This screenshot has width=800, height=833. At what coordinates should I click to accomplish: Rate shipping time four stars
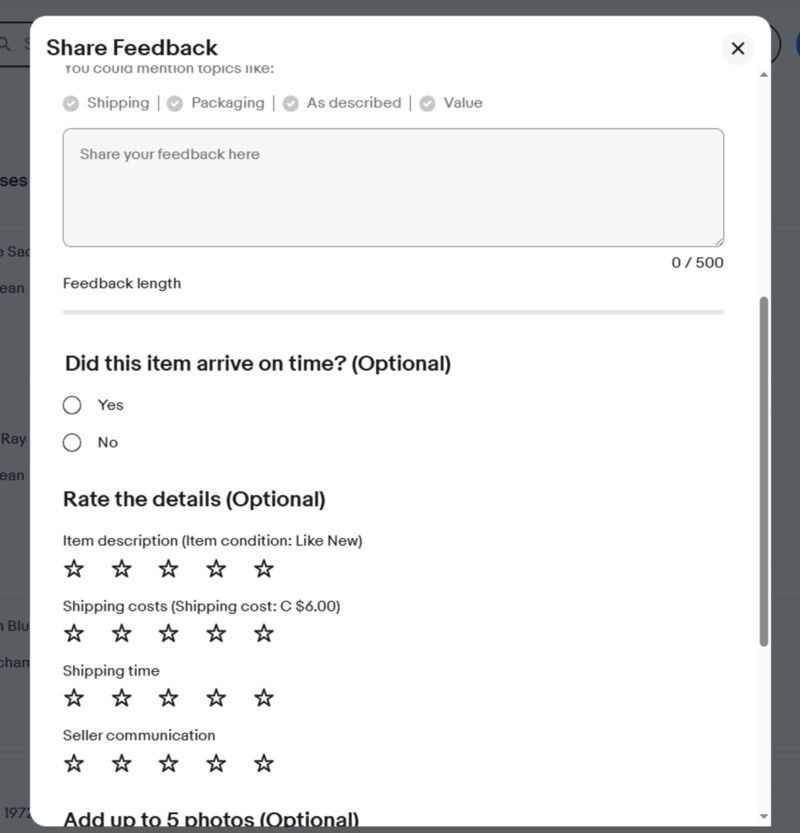coord(216,698)
